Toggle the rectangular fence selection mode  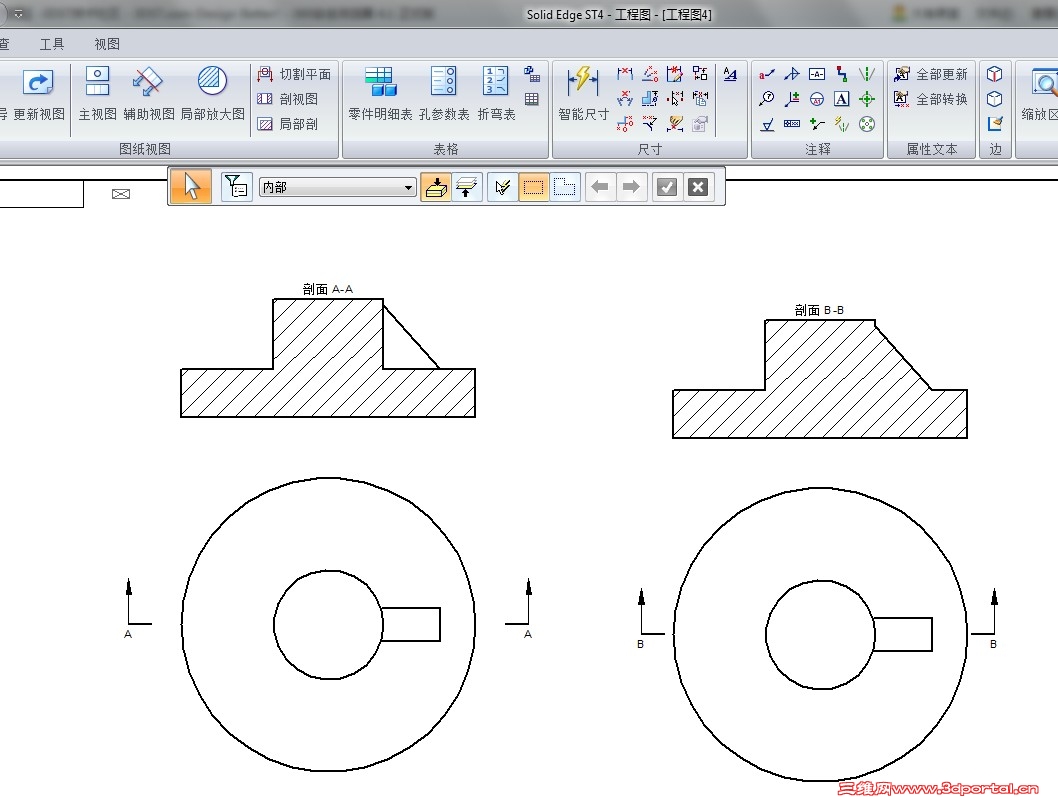tap(533, 187)
